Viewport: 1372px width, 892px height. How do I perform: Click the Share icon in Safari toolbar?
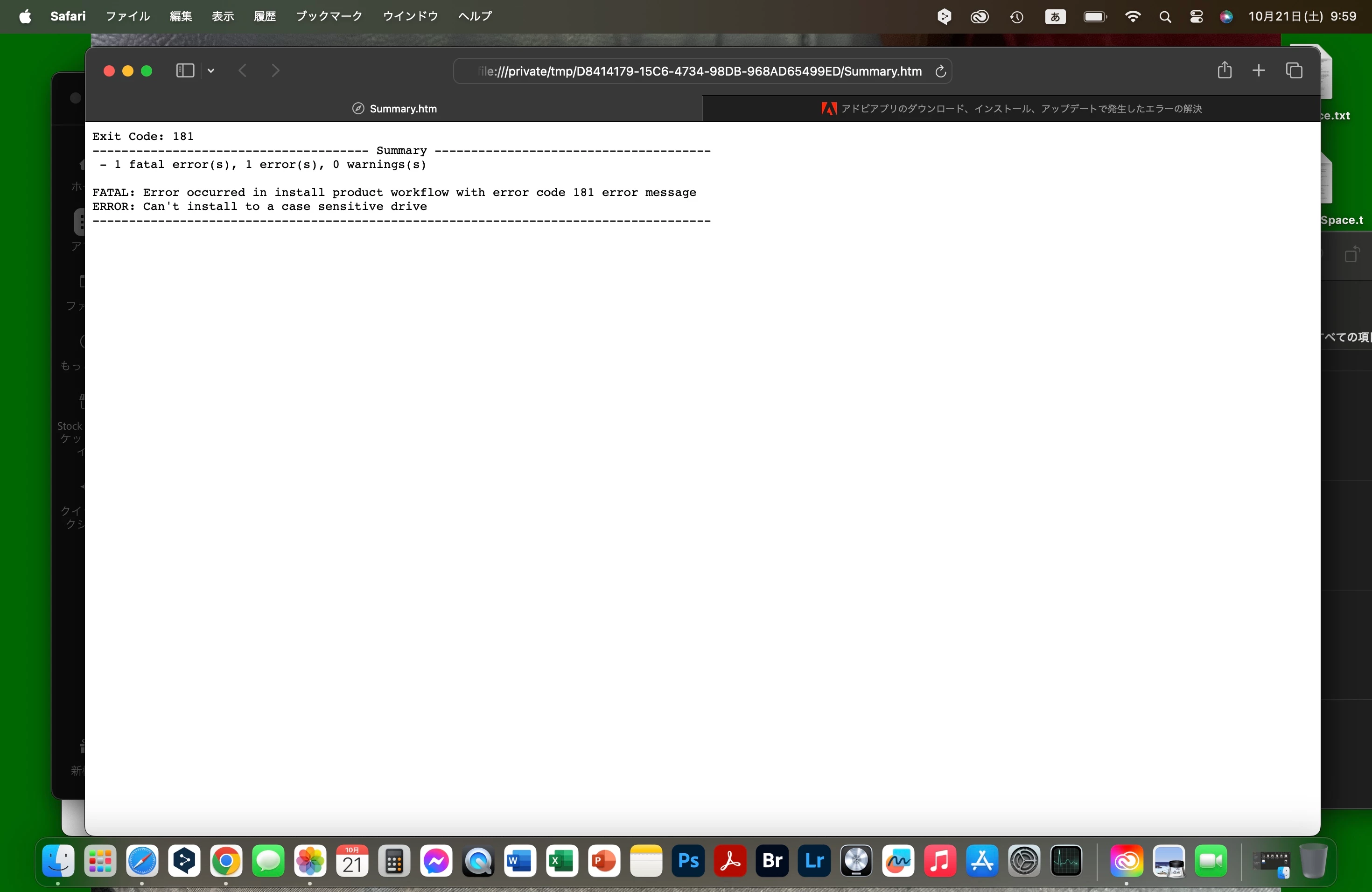click(x=1225, y=70)
